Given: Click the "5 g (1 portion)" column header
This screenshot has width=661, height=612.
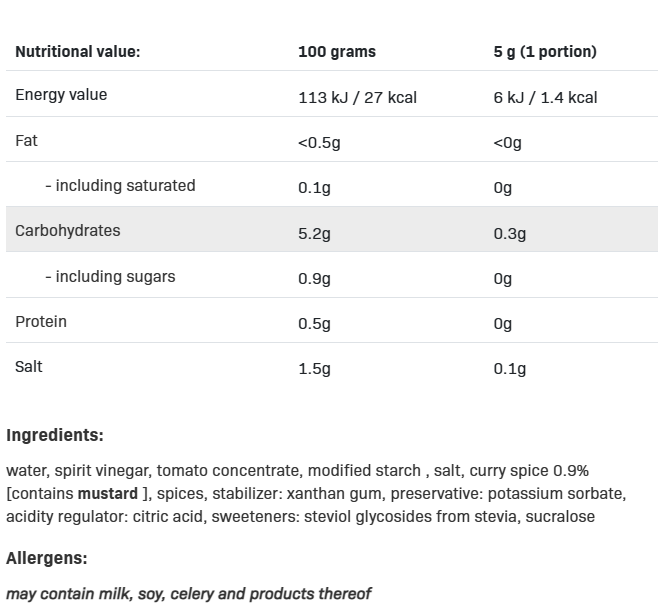Looking at the screenshot, I should pos(545,52).
